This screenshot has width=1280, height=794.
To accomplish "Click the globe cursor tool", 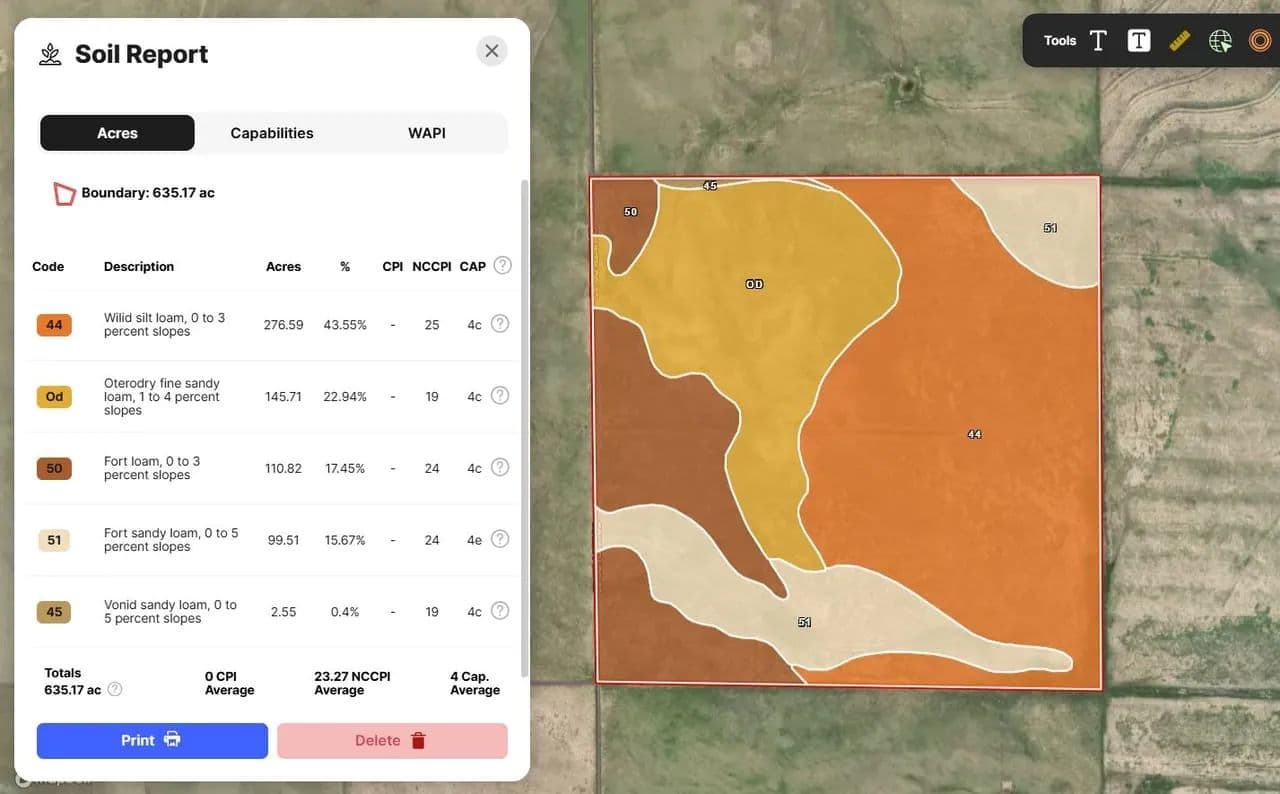I will 1220,41.
